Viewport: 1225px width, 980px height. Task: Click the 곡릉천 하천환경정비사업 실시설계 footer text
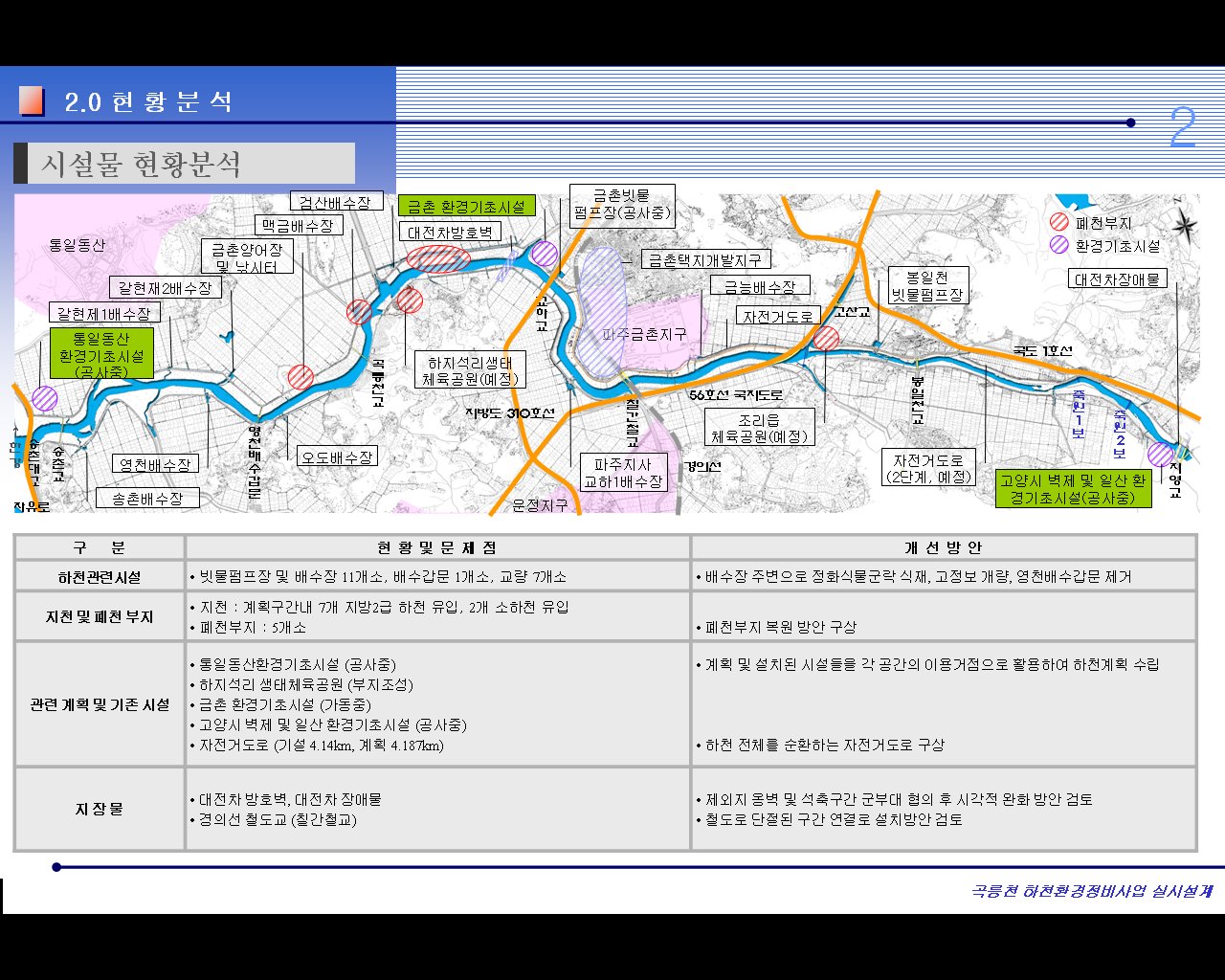click(x=1091, y=891)
